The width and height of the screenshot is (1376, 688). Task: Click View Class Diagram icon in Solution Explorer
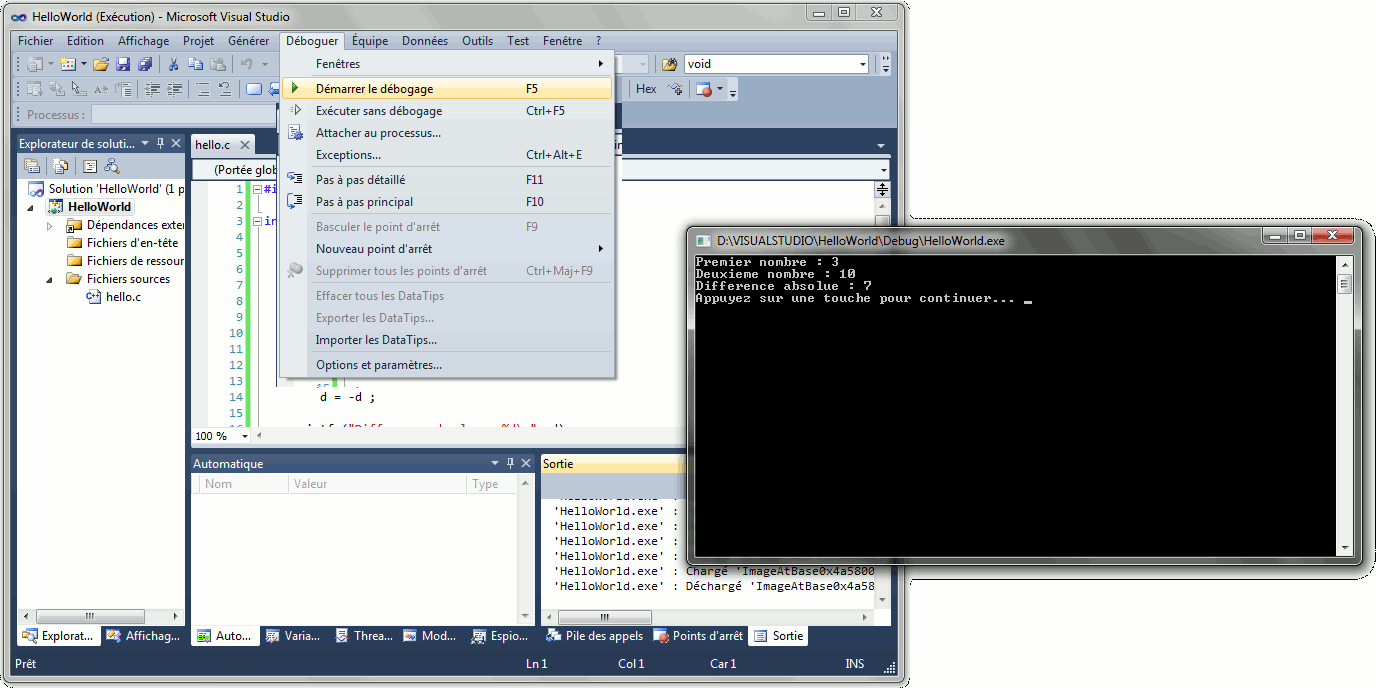112,166
